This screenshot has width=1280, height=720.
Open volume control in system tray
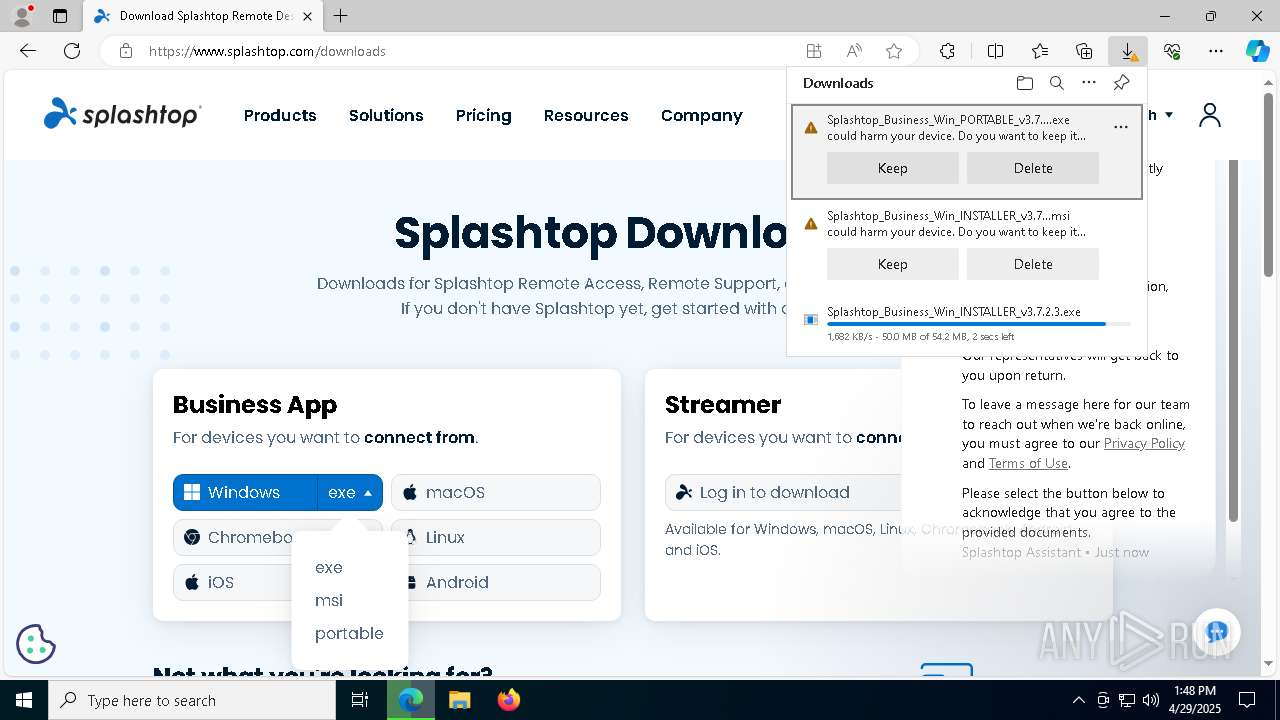[1150, 700]
